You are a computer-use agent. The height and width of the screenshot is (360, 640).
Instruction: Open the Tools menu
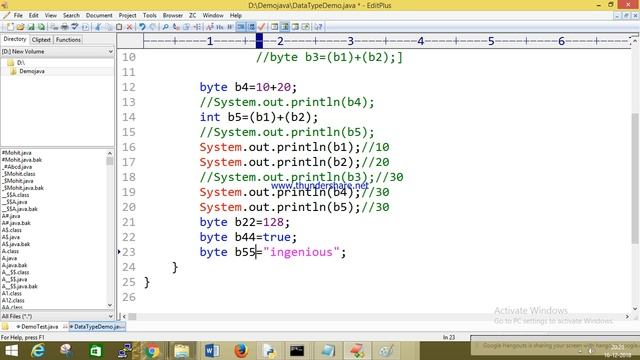[149, 15]
